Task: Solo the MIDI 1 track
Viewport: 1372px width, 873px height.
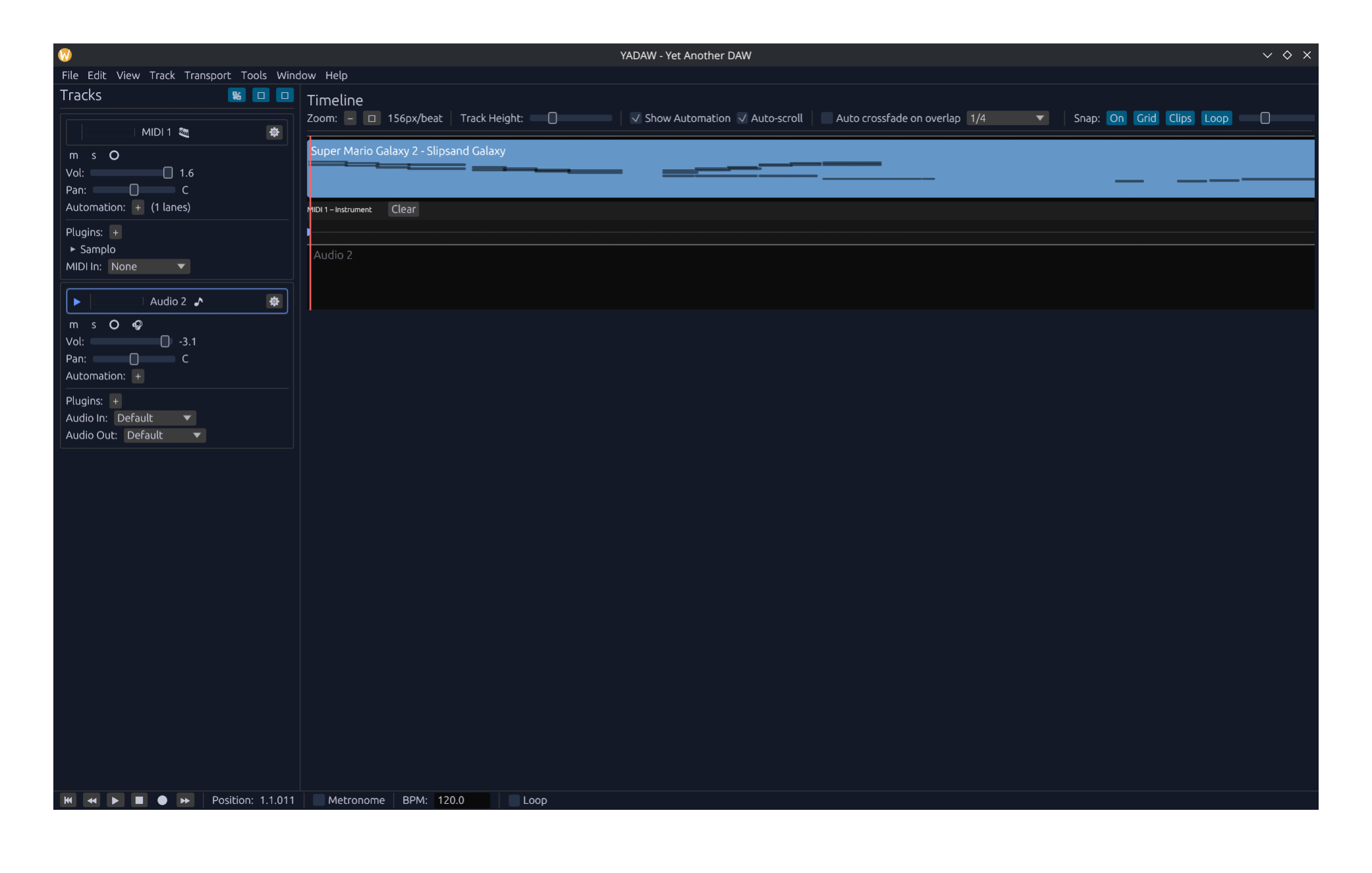Action: point(94,156)
